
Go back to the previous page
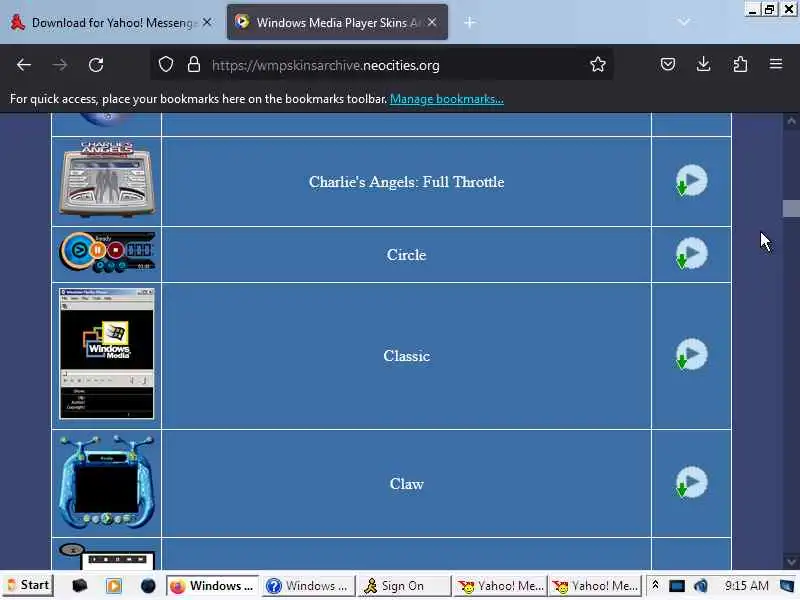pos(24,65)
